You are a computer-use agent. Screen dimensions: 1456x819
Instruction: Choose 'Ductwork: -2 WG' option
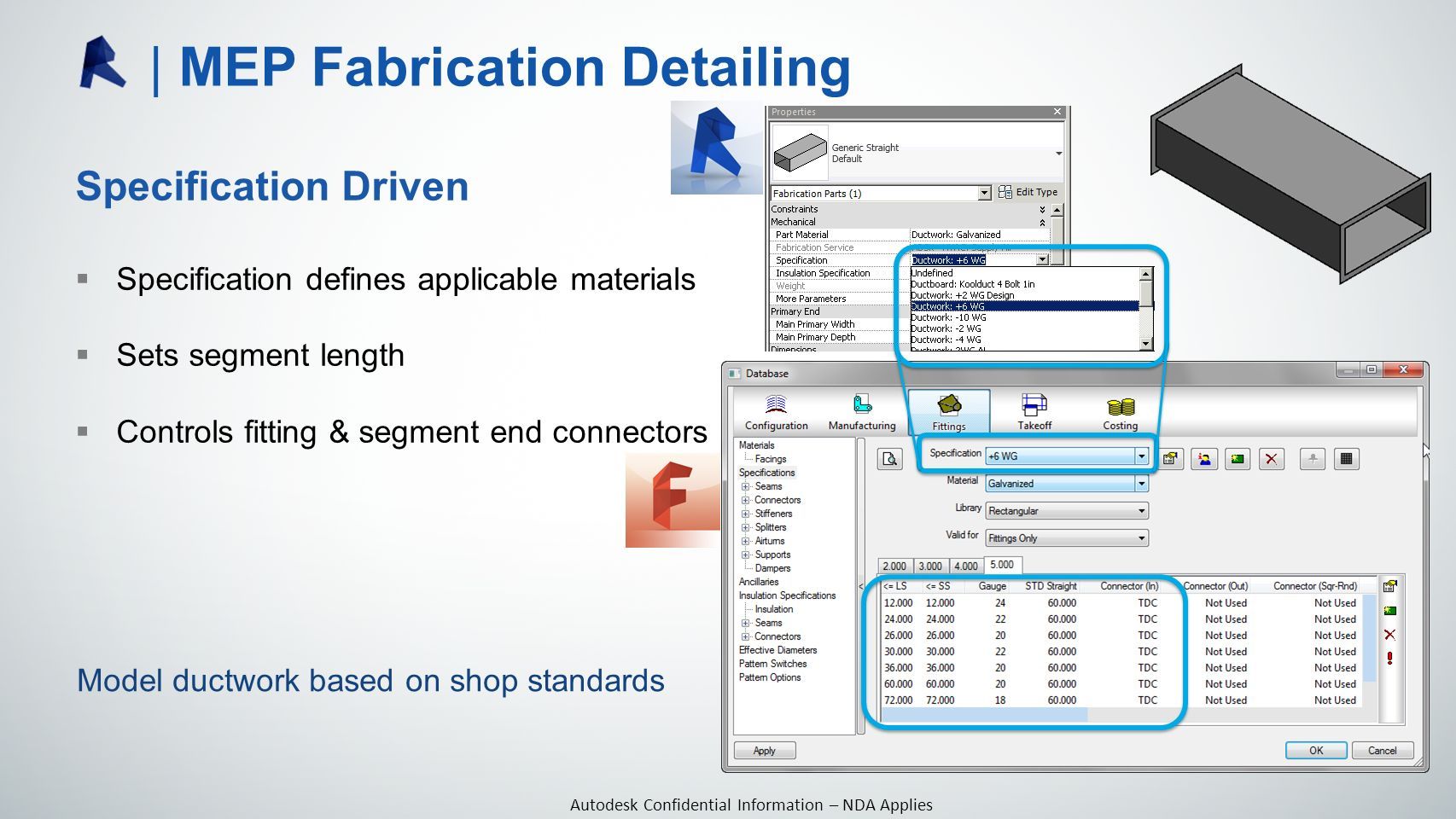tap(946, 328)
